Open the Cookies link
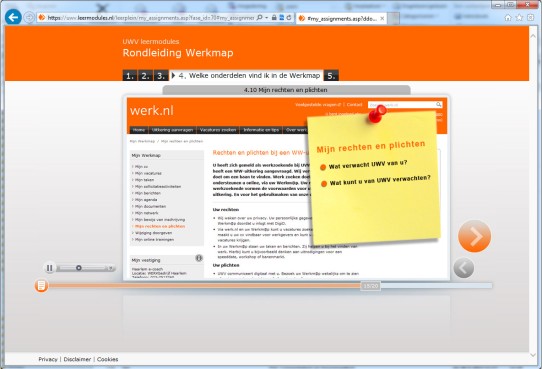This screenshot has height=369, width=542. [108, 359]
